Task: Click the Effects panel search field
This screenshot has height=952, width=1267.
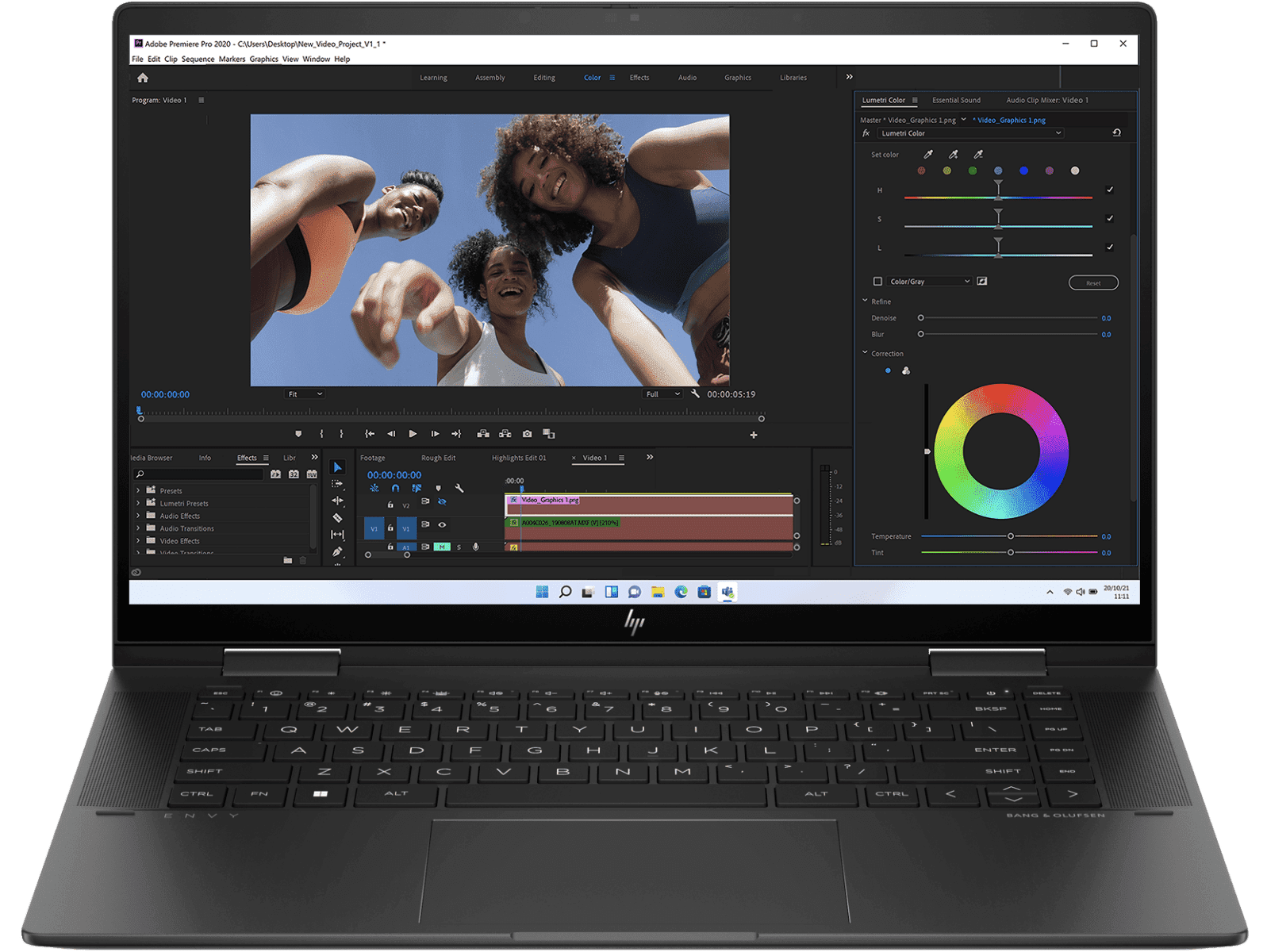Action: click(x=198, y=474)
